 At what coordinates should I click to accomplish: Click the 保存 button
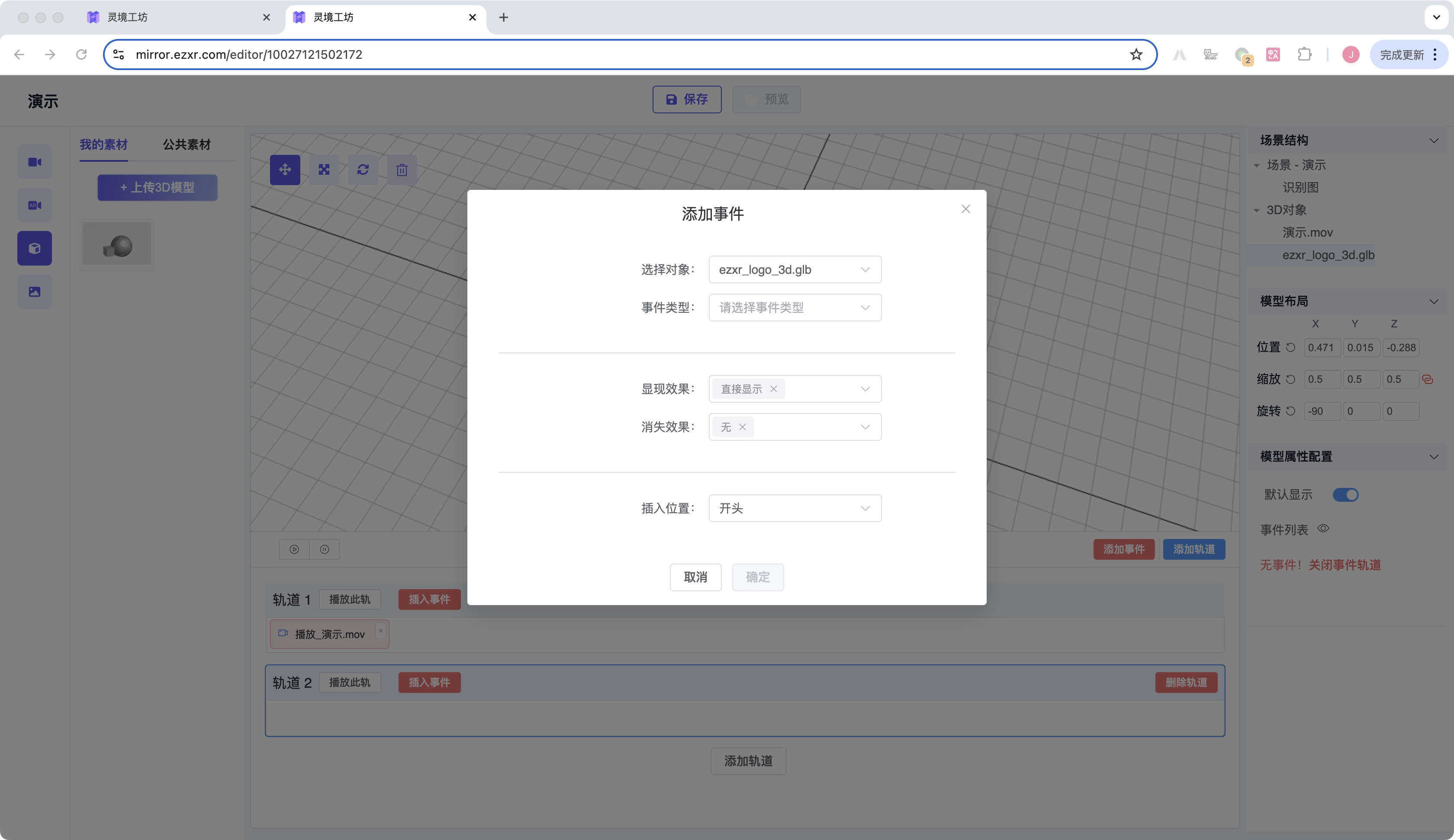687,99
